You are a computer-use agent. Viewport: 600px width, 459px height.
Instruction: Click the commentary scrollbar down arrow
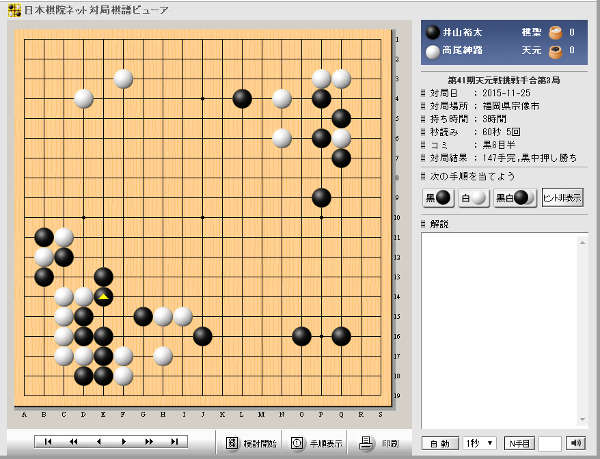point(582,420)
